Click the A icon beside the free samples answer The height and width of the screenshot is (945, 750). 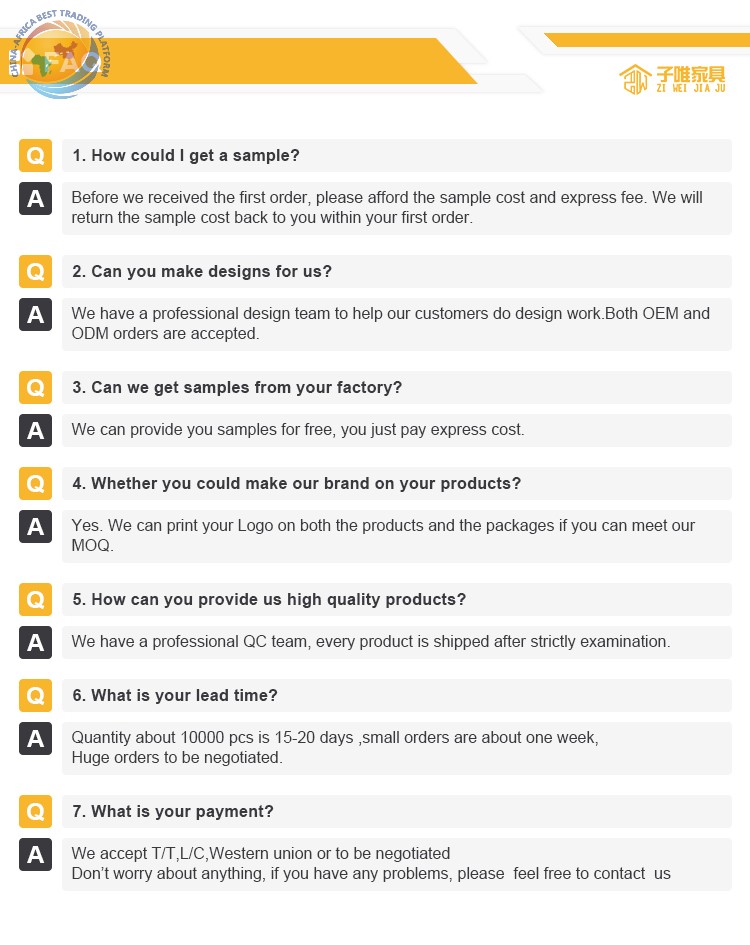36,430
